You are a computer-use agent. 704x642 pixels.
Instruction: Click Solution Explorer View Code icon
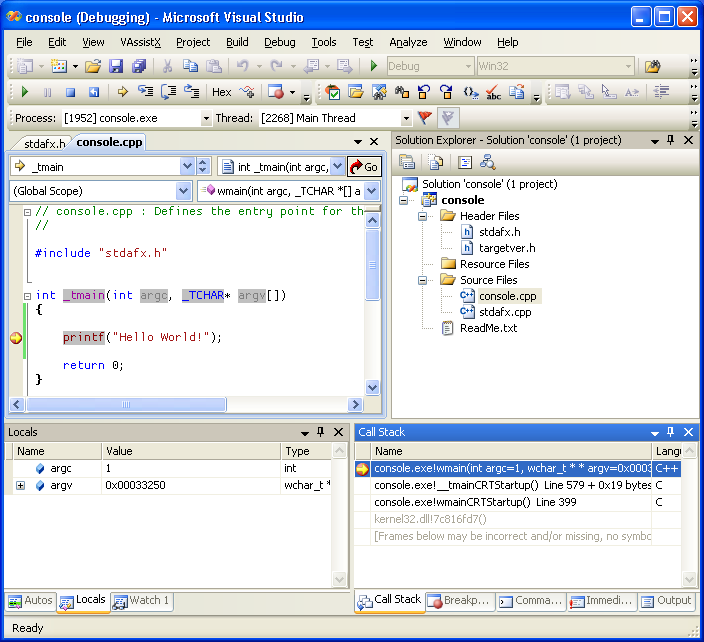point(465,162)
